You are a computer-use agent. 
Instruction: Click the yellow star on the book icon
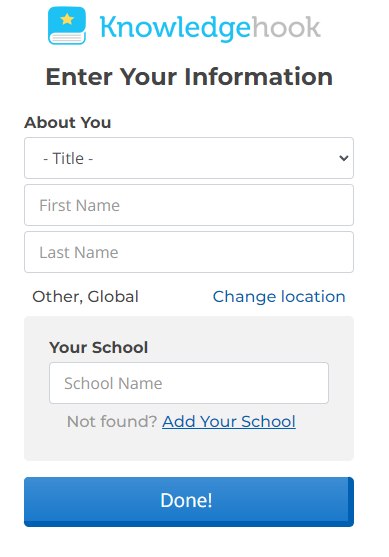point(67,19)
